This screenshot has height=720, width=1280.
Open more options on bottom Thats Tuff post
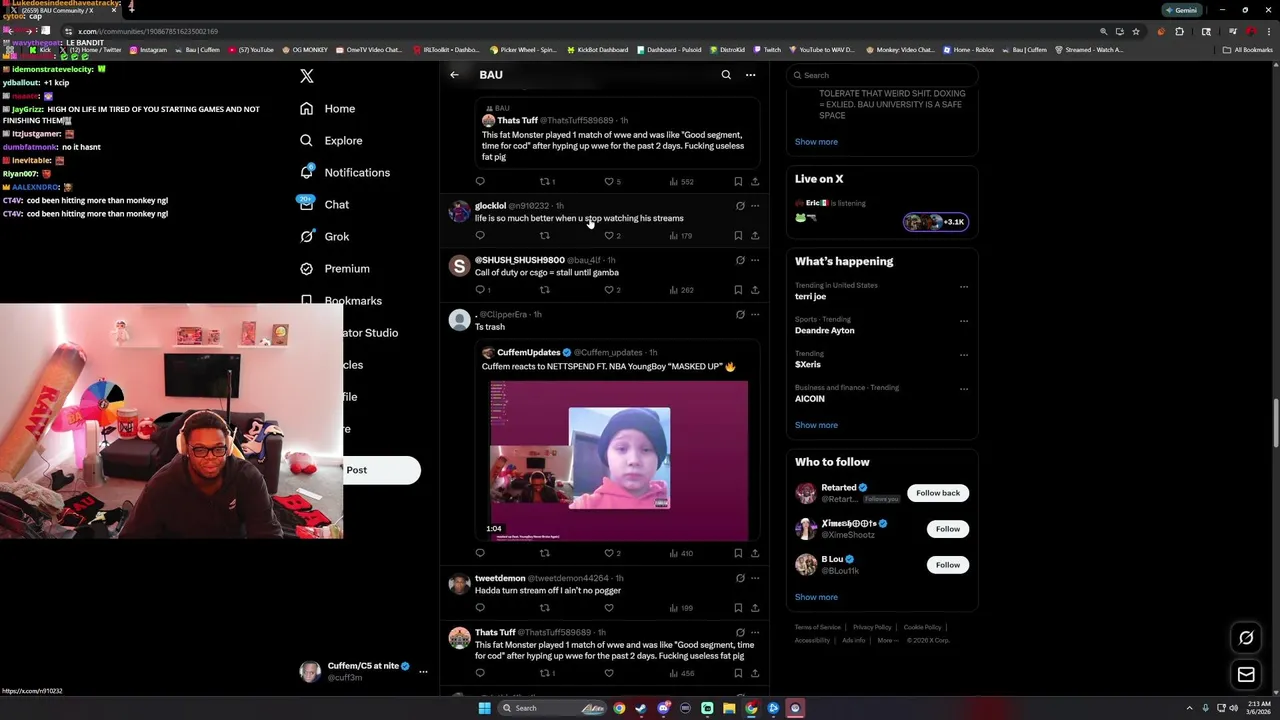tap(755, 632)
